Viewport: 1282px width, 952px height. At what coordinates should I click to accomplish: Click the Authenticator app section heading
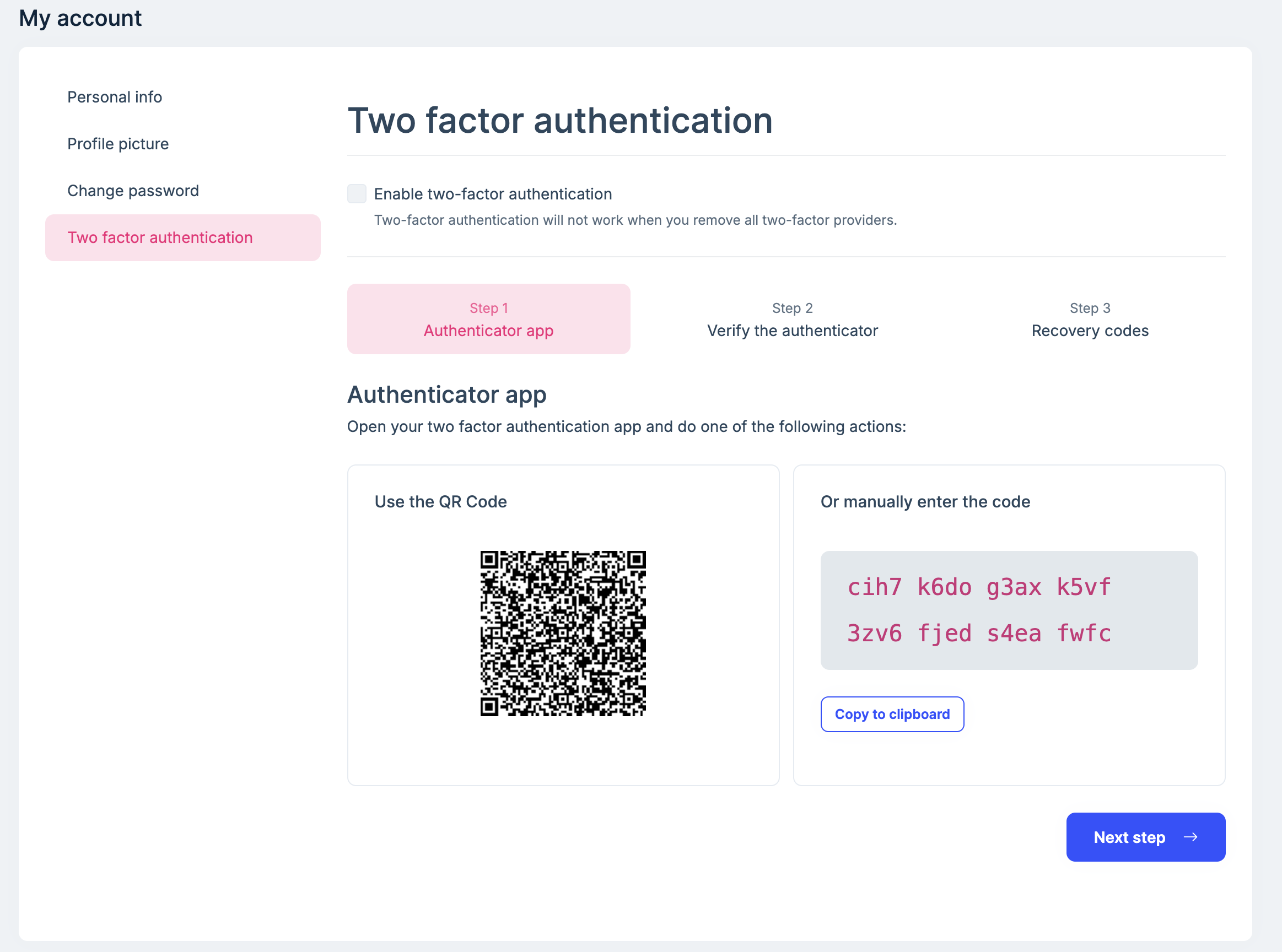[x=447, y=395]
